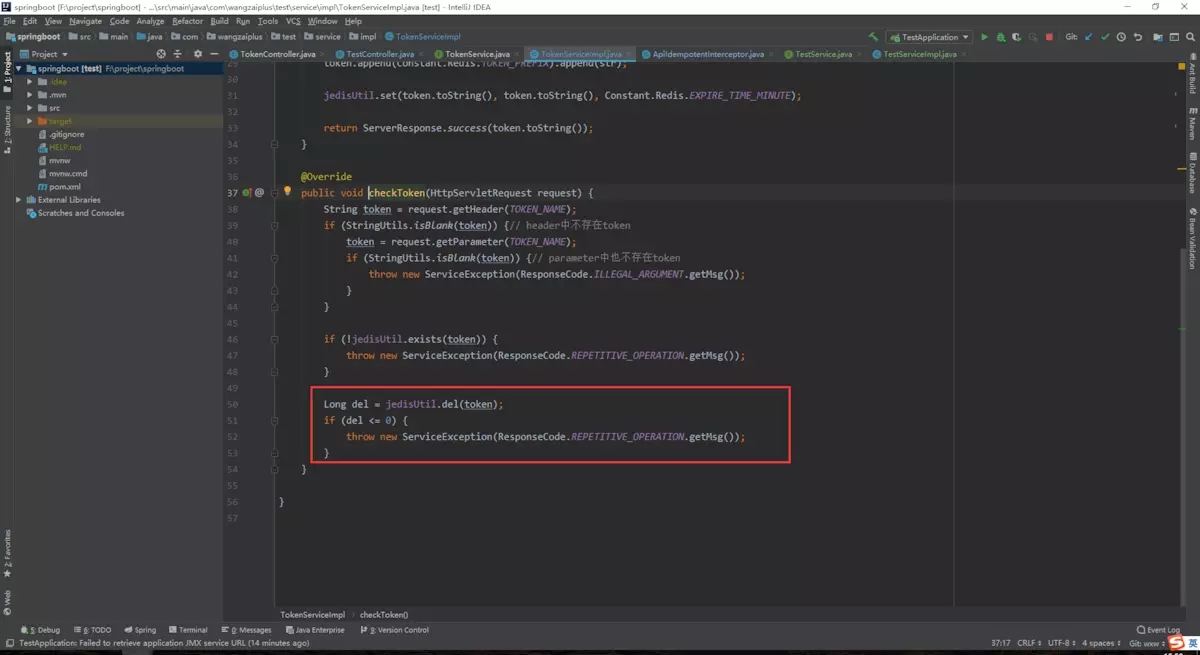Open the Version Control tool window

click(x=394, y=630)
